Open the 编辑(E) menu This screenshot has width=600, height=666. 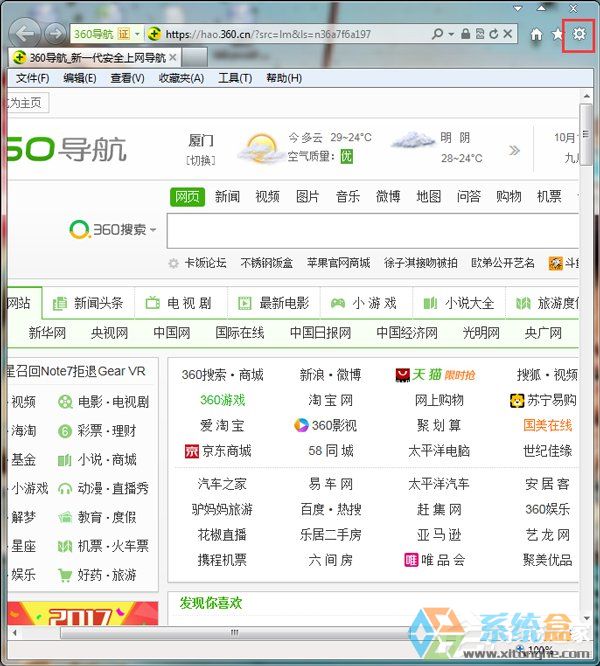pyautogui.click(x=80, y=78)
